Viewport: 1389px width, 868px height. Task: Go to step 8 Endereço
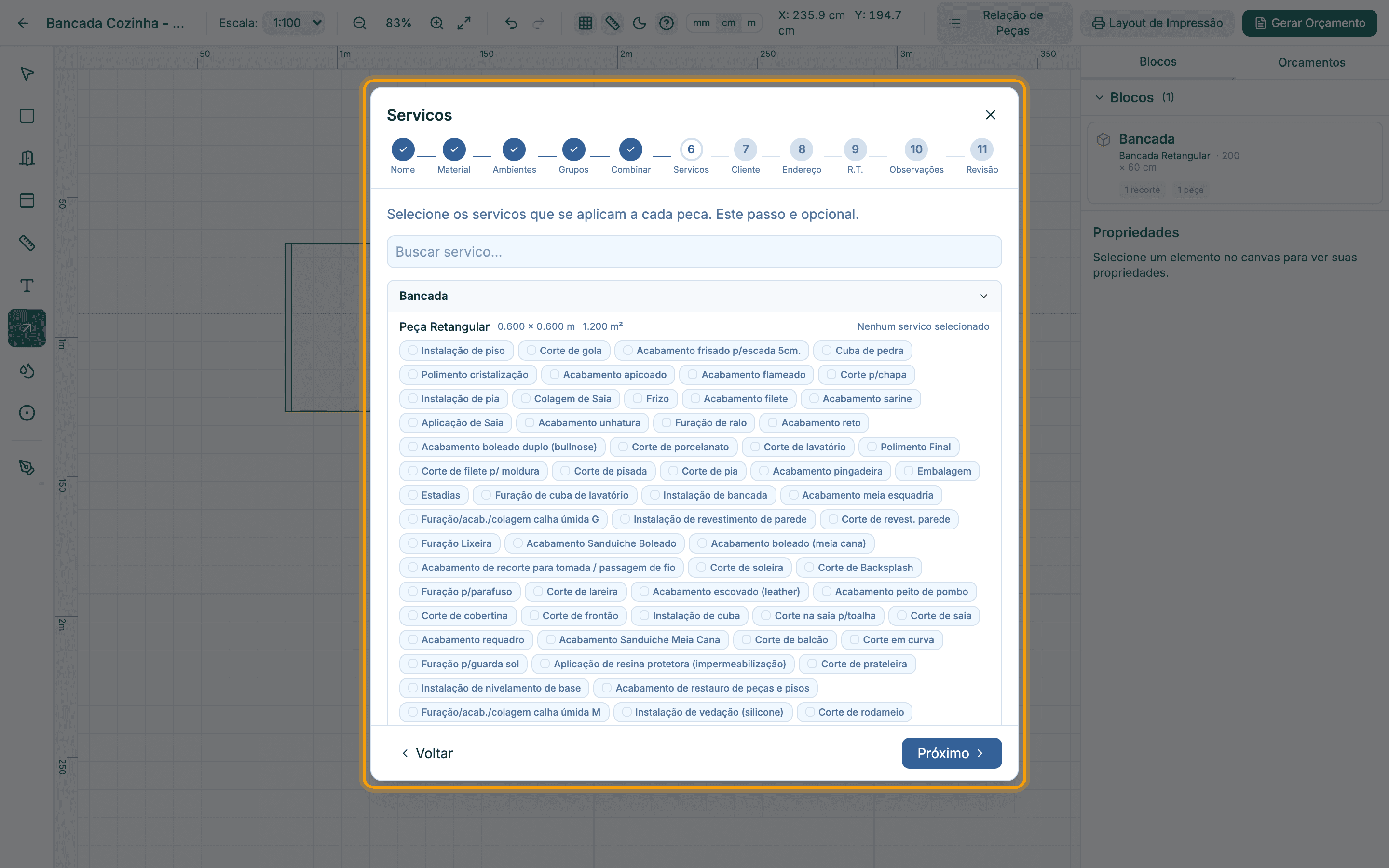802,149
